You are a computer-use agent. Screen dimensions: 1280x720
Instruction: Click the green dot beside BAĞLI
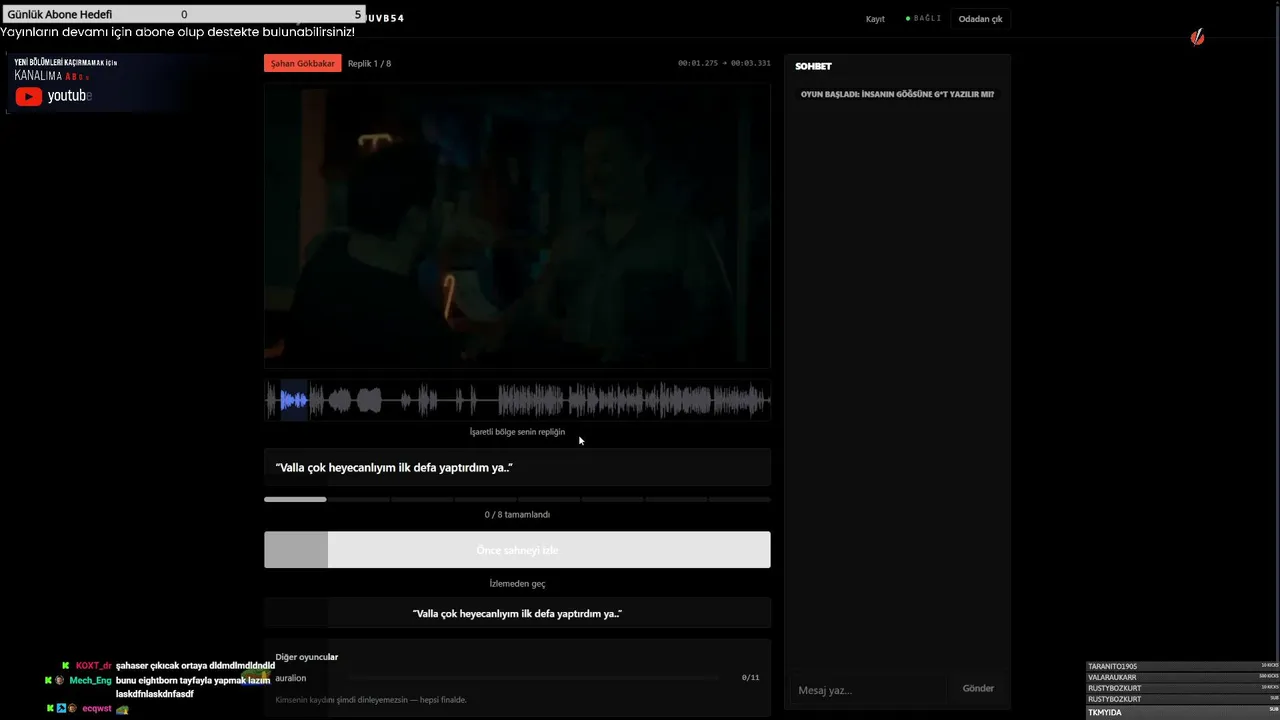(x=908, y=19)
